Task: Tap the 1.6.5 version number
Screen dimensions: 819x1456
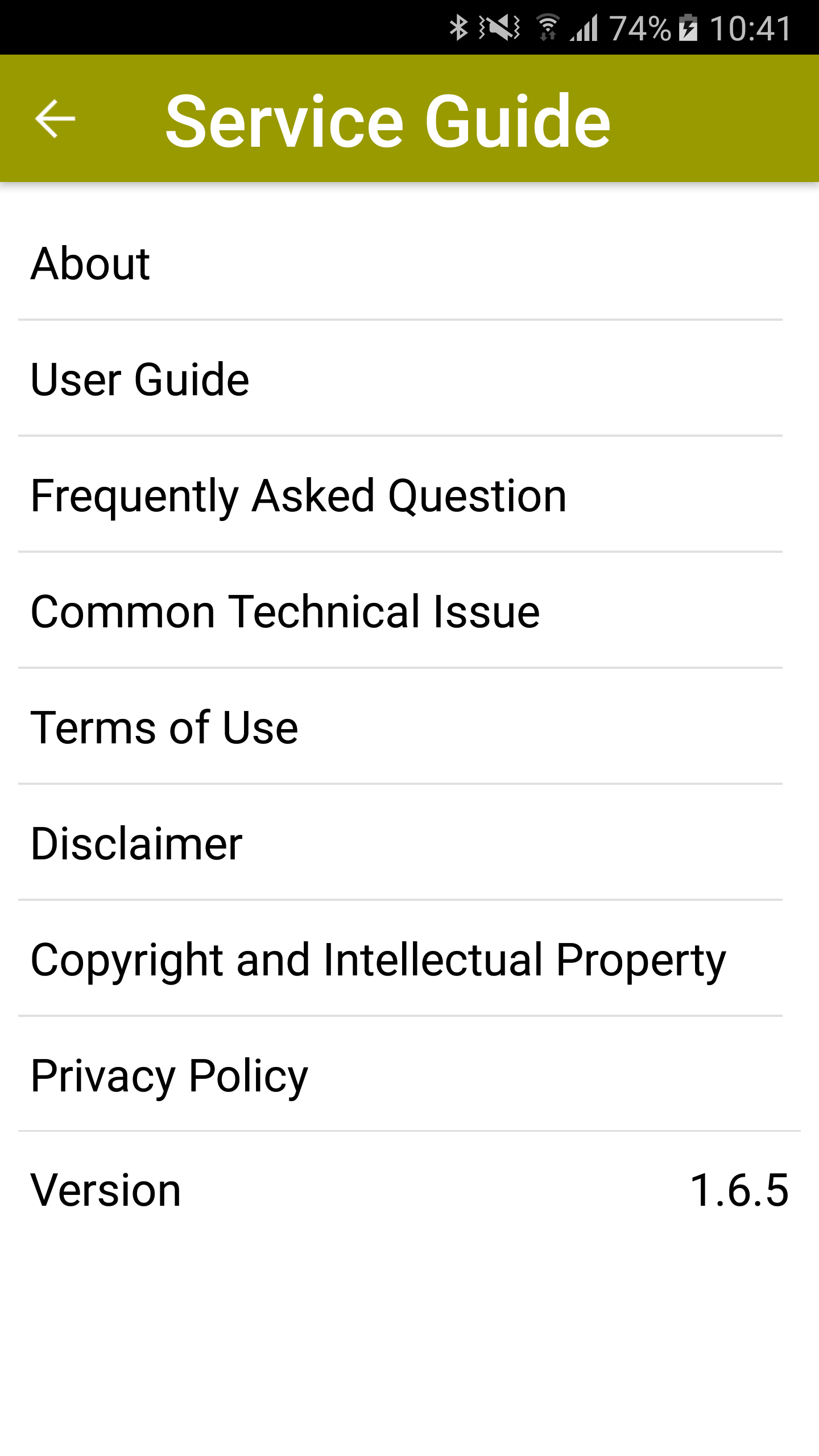Action: [739, 1190]
